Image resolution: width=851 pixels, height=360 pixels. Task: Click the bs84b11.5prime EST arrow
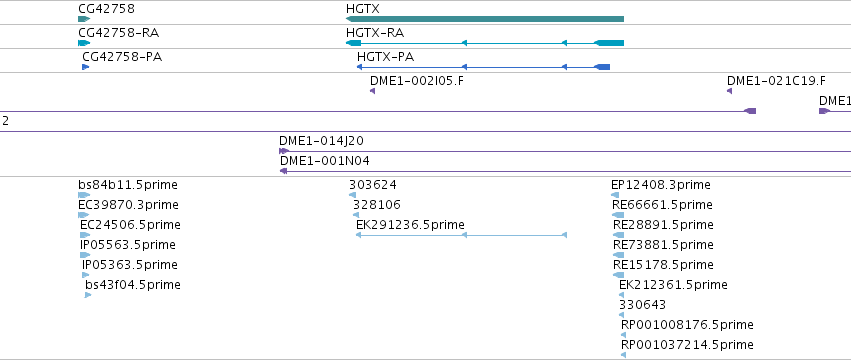84,195
